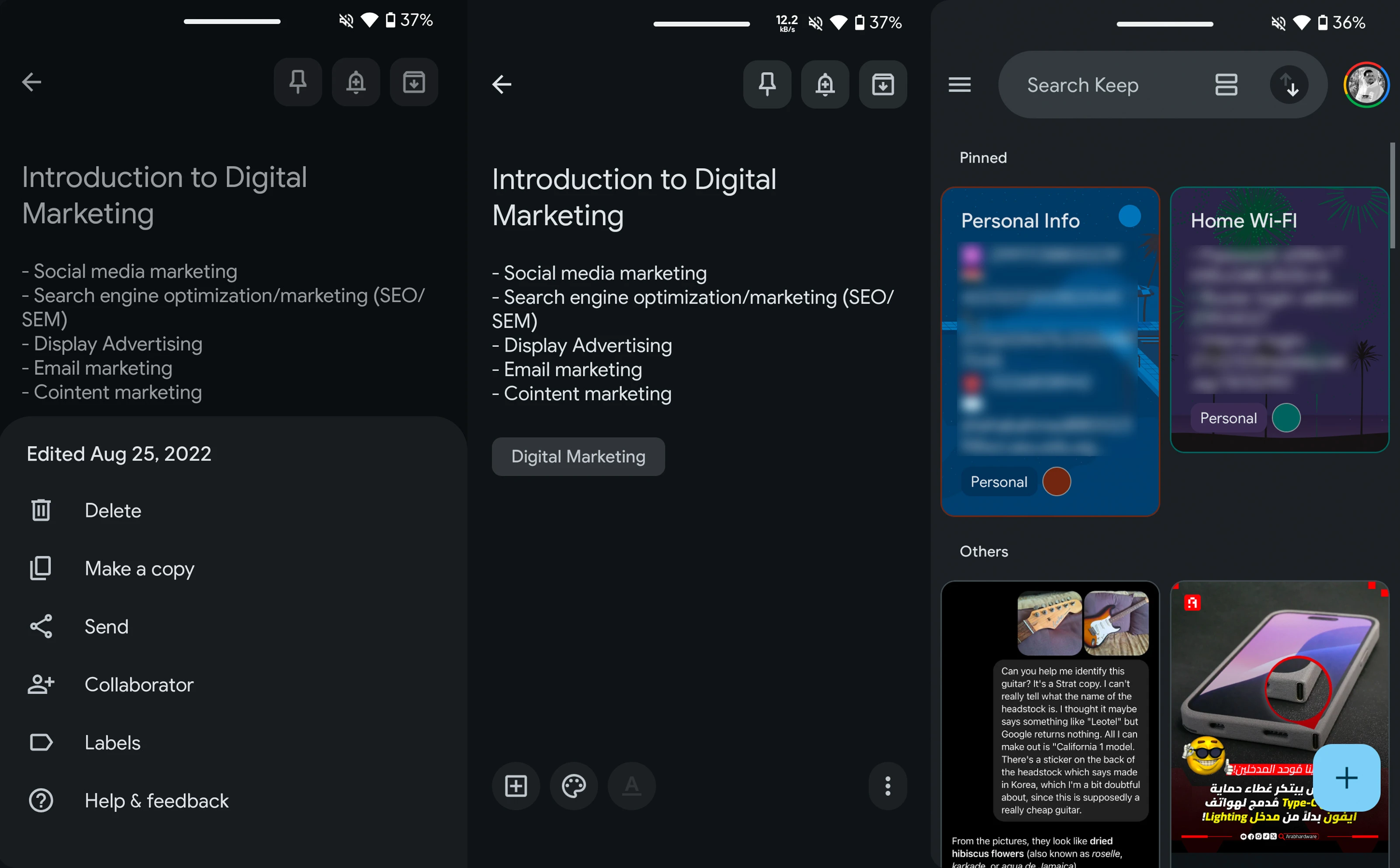This screenshot has height=868, width=1400.
Task: Toggle single-column list view
Action: click(x=1226, y=85)
